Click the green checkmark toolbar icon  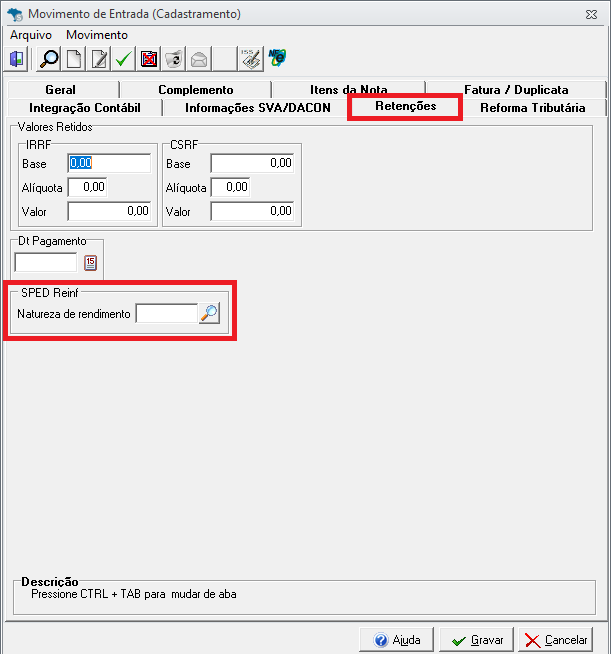pos(124,59)
